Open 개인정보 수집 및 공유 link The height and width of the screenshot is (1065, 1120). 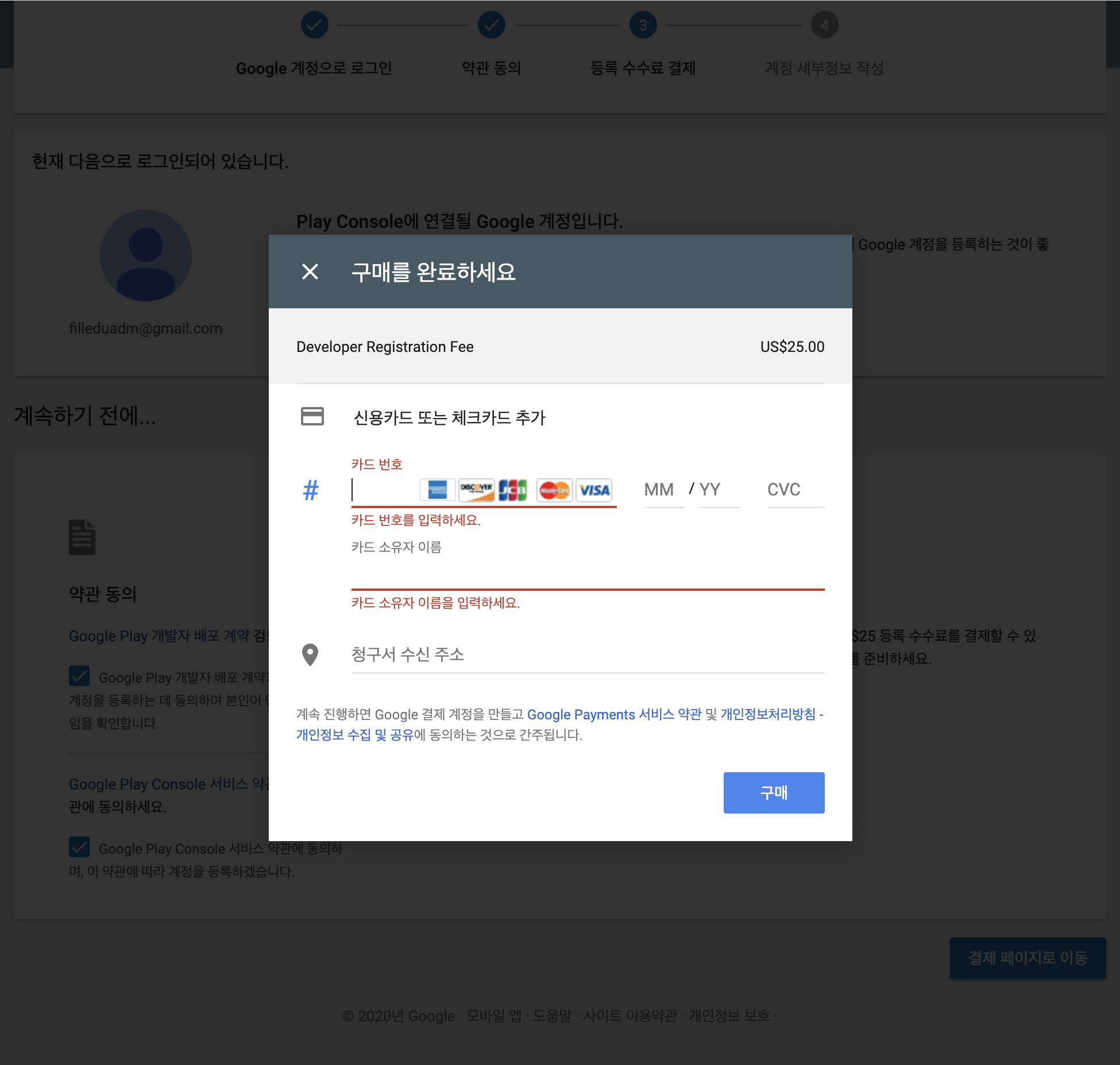[x=355, y=735]
